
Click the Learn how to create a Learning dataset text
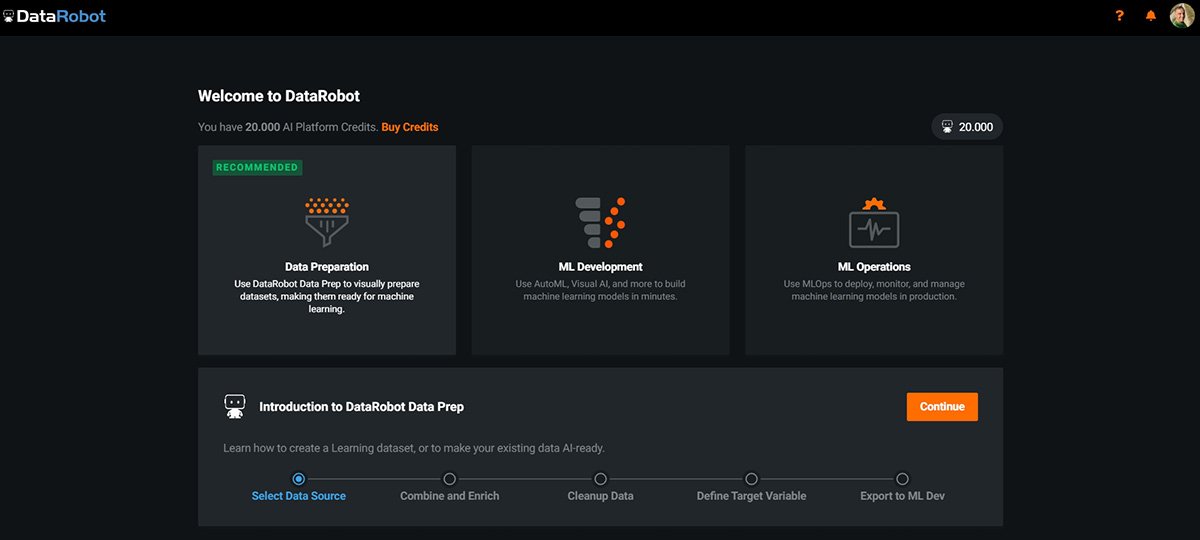tap(414, 448)
